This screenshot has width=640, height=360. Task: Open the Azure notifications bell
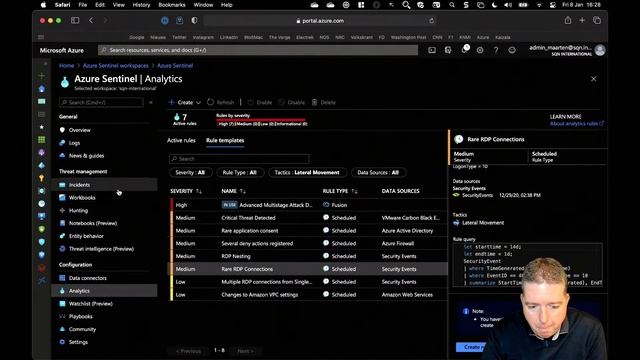pyautogui.click(x=464, y=49)
